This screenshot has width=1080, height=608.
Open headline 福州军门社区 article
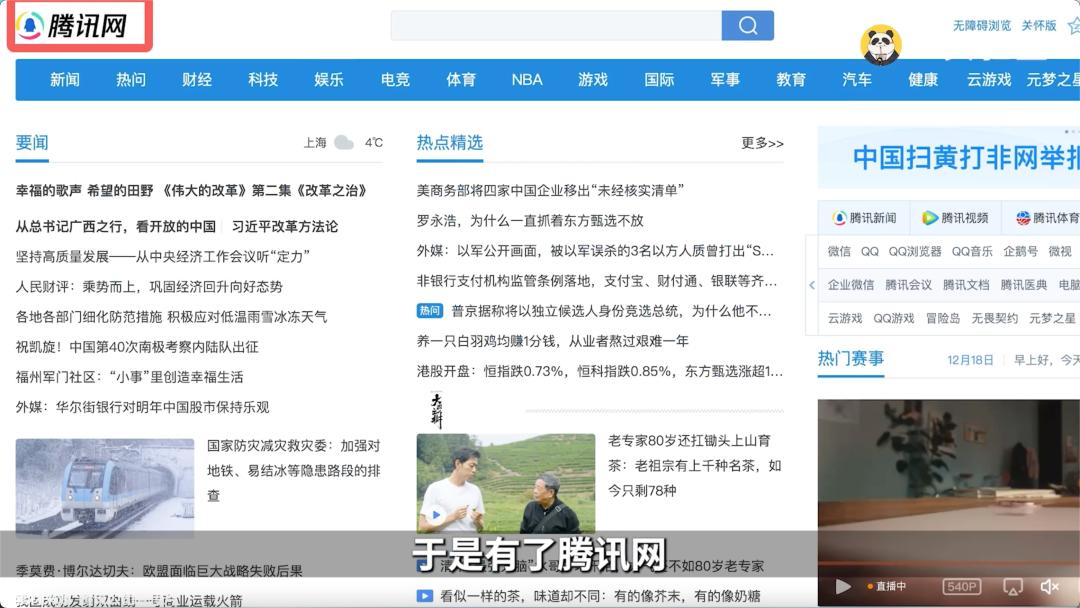pyautogui.click(x=129, y=377)
